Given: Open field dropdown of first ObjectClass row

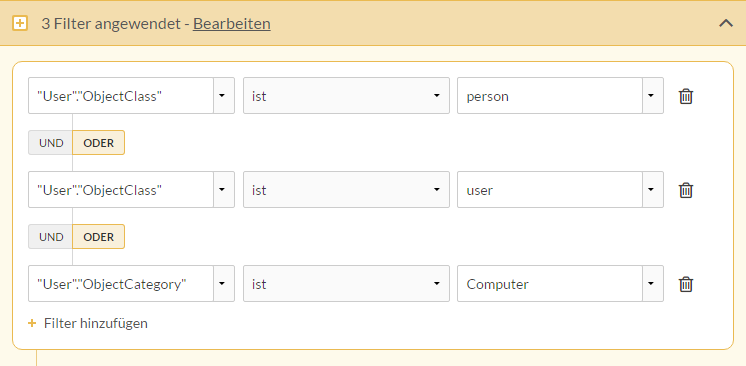Looking at the screenshot, I should 224,96.
